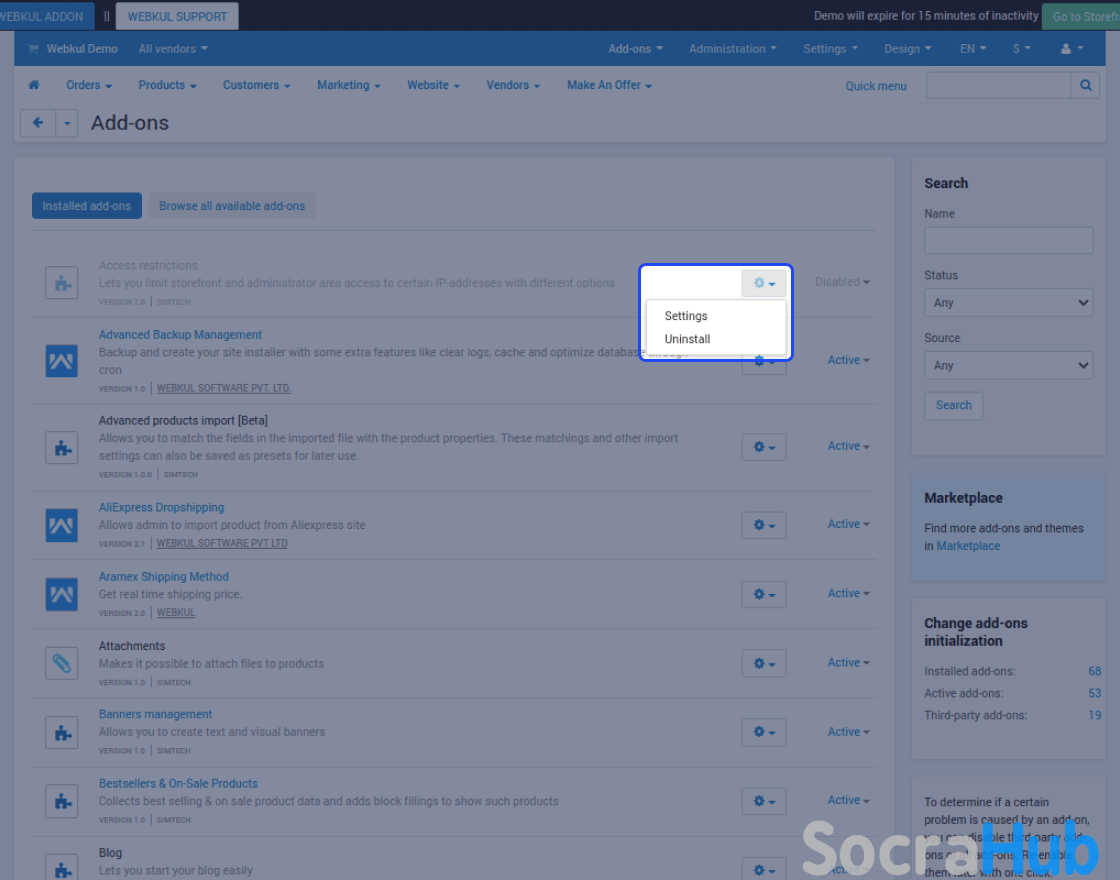Click Attachments paperclip icon
This screenshot has width=1120, height=880.
[61, 664]
